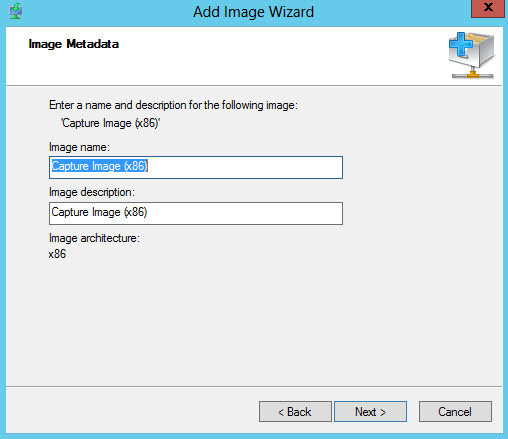Click inside the Image name text field
The width and height of the screenshot is (508, 439).
(196, 167)
